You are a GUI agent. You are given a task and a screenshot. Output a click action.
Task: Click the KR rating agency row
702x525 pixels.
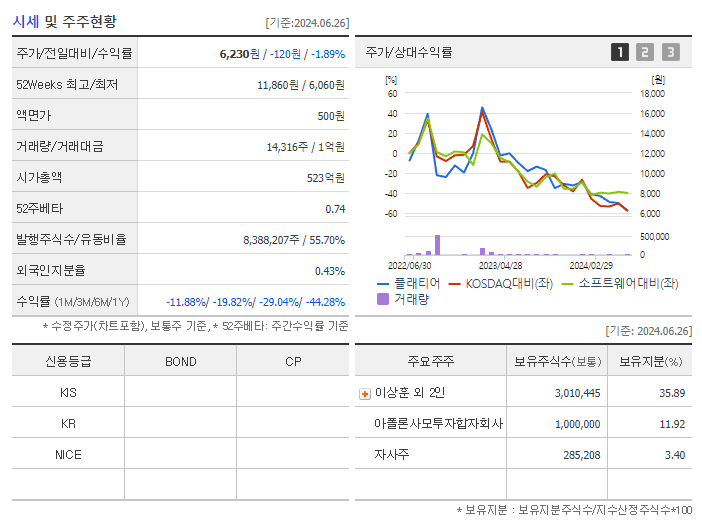click(68, 423)
